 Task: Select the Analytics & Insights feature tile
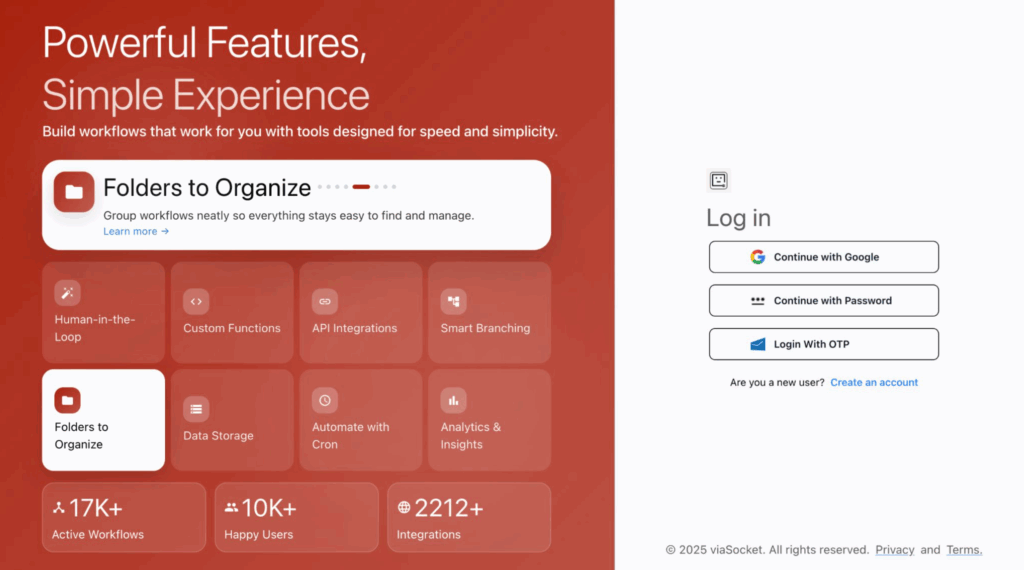pos(489,420)
